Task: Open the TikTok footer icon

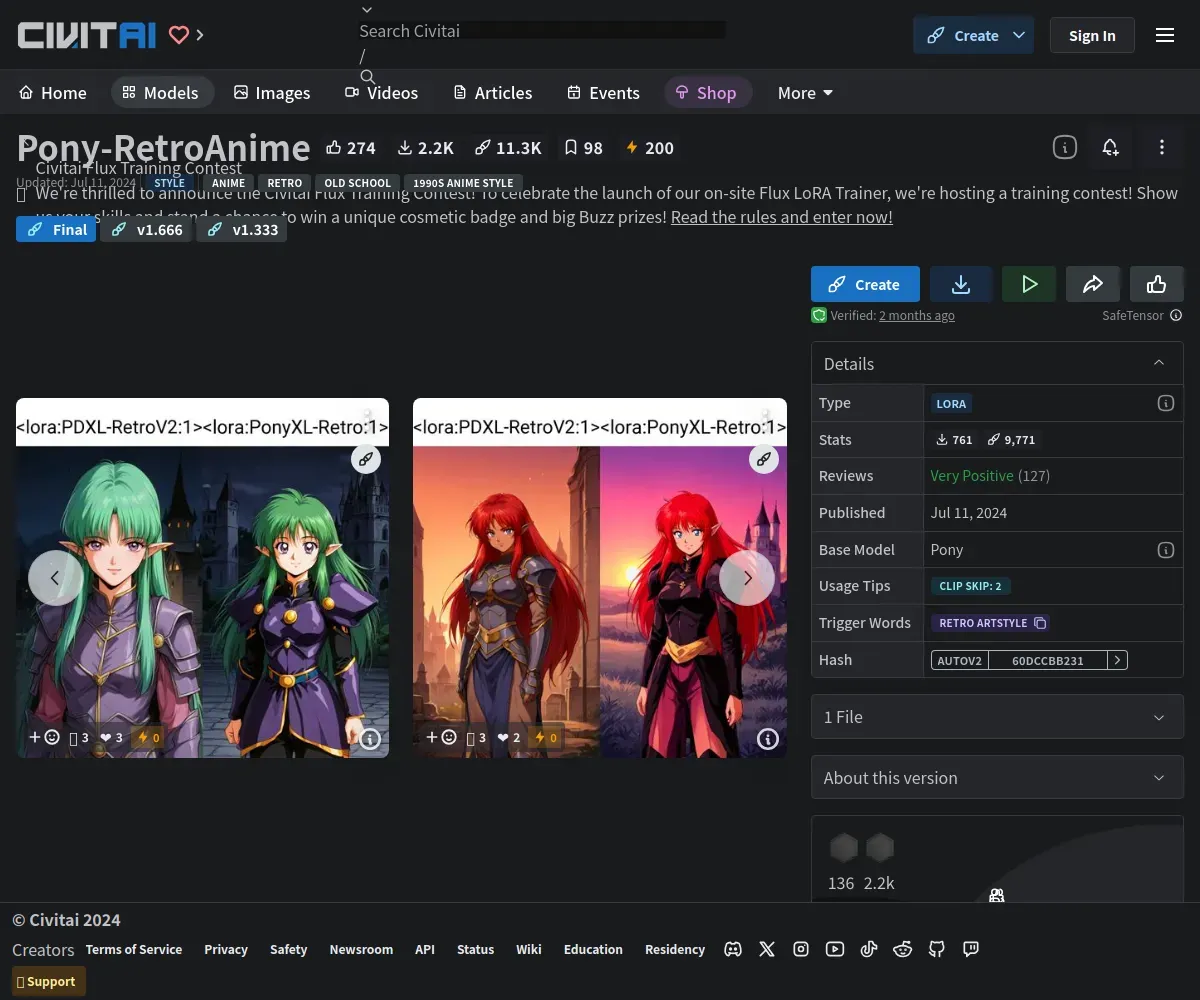Action: (869, 949)
